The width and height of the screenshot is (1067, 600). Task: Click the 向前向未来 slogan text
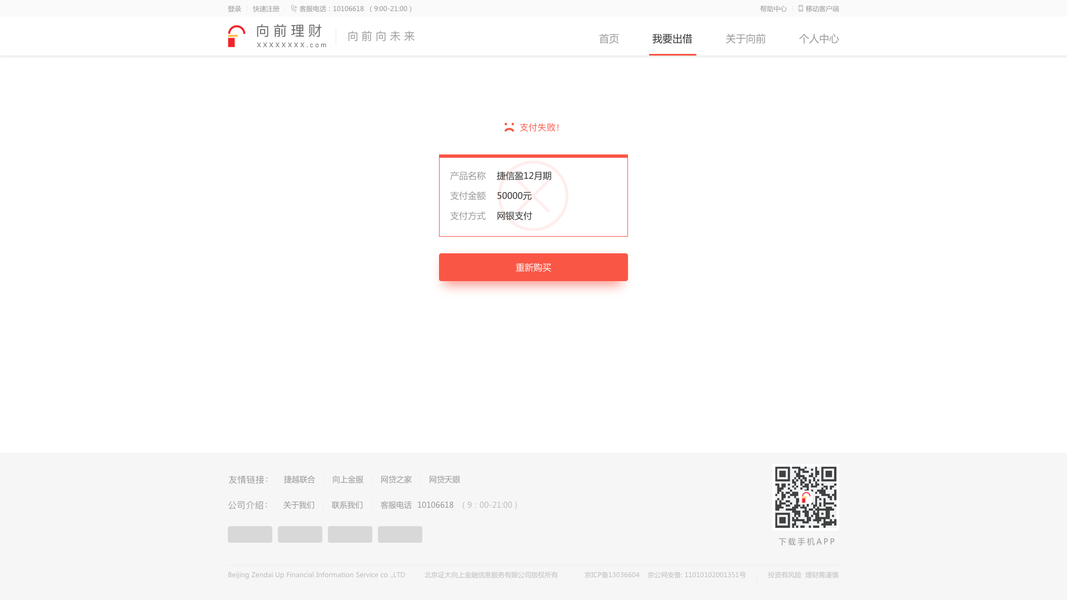[x=381, y=36]
